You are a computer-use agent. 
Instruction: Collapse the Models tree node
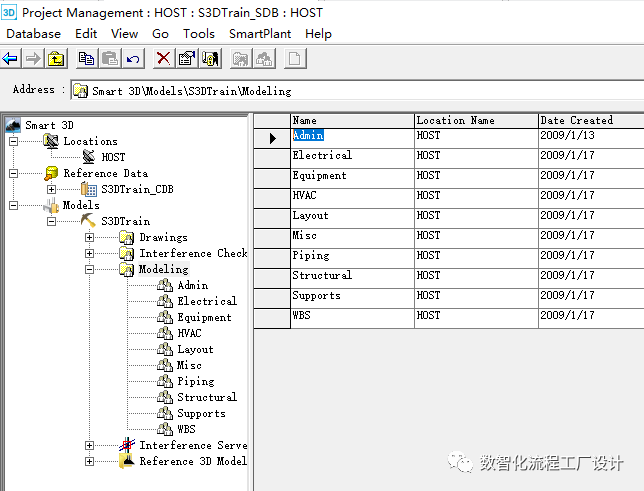coord(14,205)
